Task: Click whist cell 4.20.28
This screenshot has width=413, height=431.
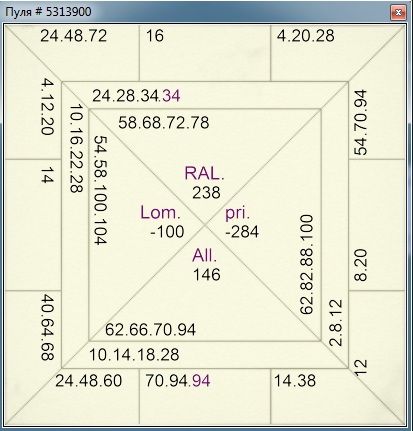Action: pos(305,36)
